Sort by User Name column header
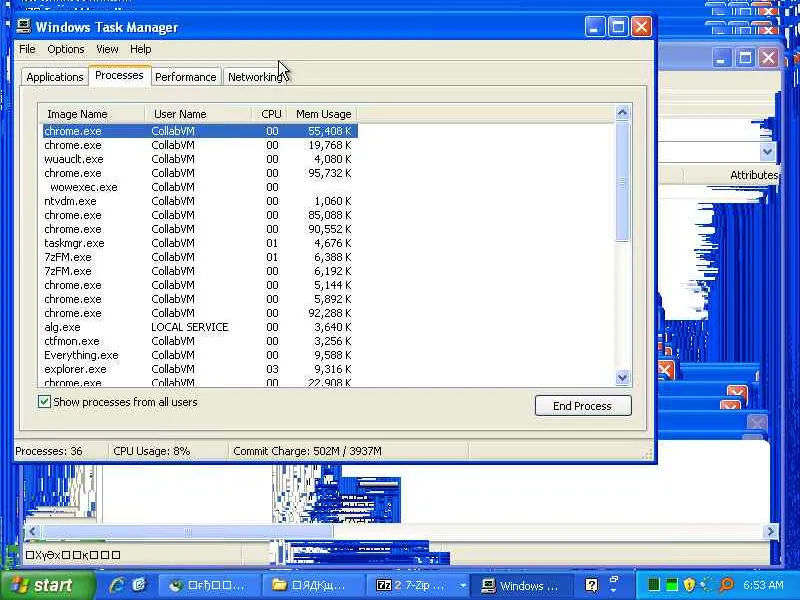 tap(198, 114)
